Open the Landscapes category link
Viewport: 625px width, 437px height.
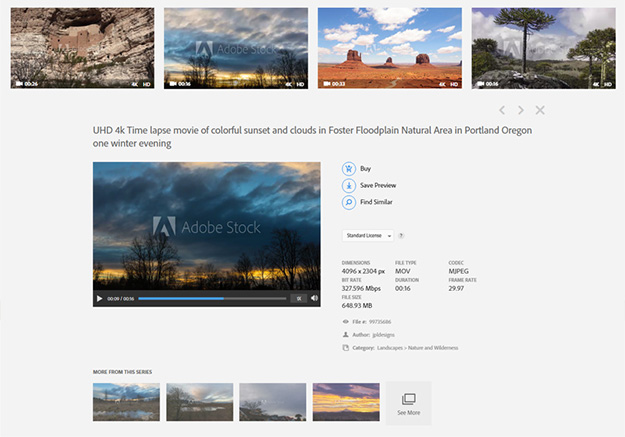pyautogui.click(x=388, y=348)
